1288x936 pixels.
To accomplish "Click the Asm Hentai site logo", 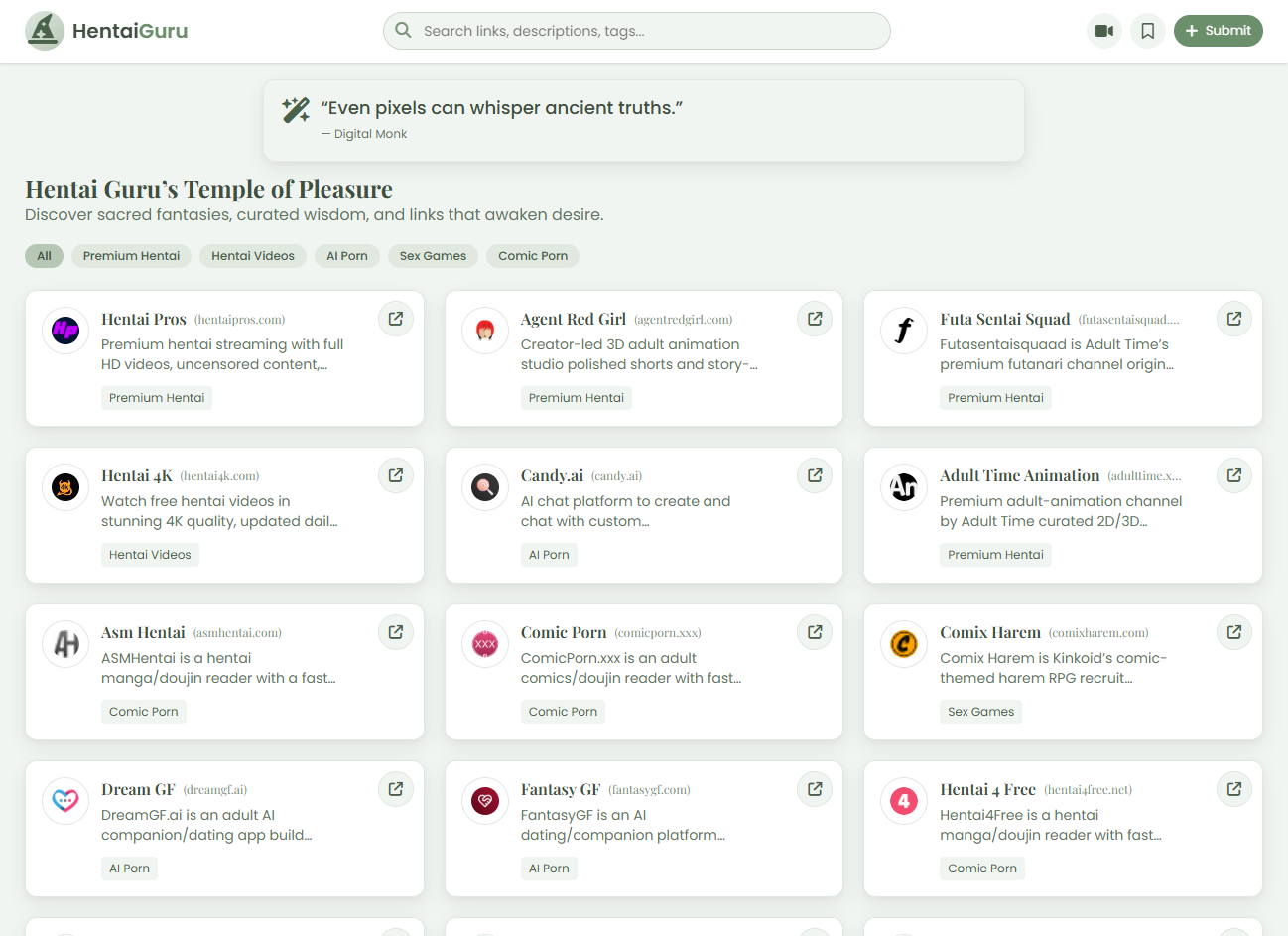I will (65, 644).
